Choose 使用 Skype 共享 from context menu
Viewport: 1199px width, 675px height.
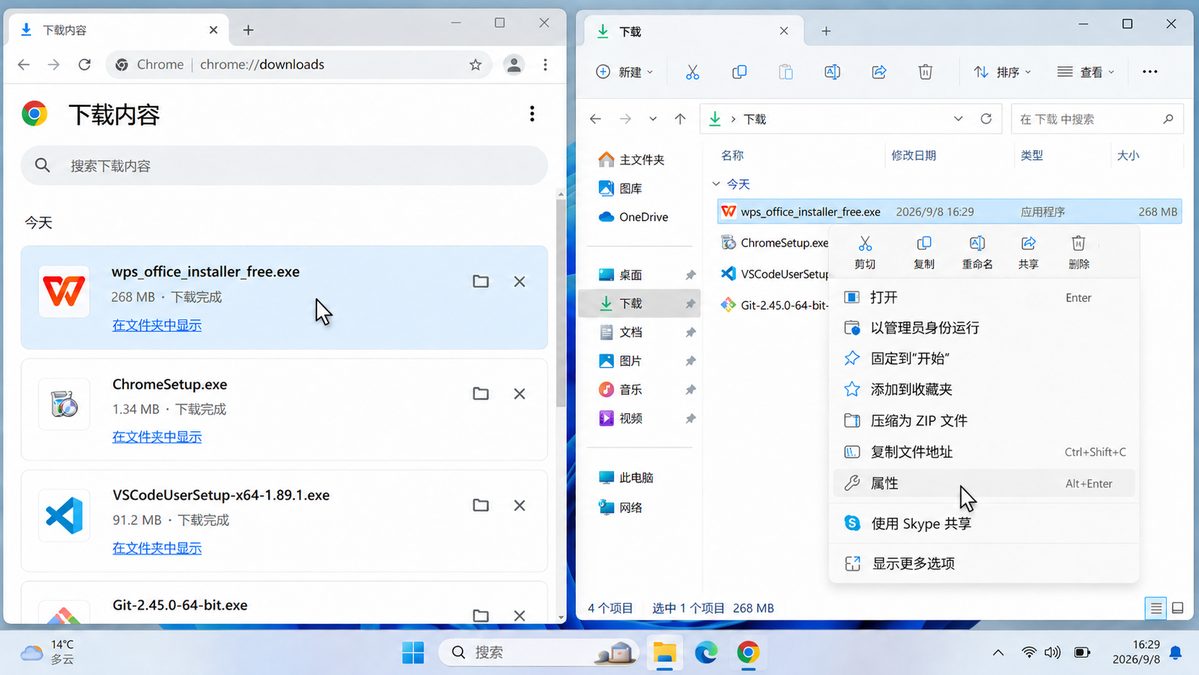(983, 524)
